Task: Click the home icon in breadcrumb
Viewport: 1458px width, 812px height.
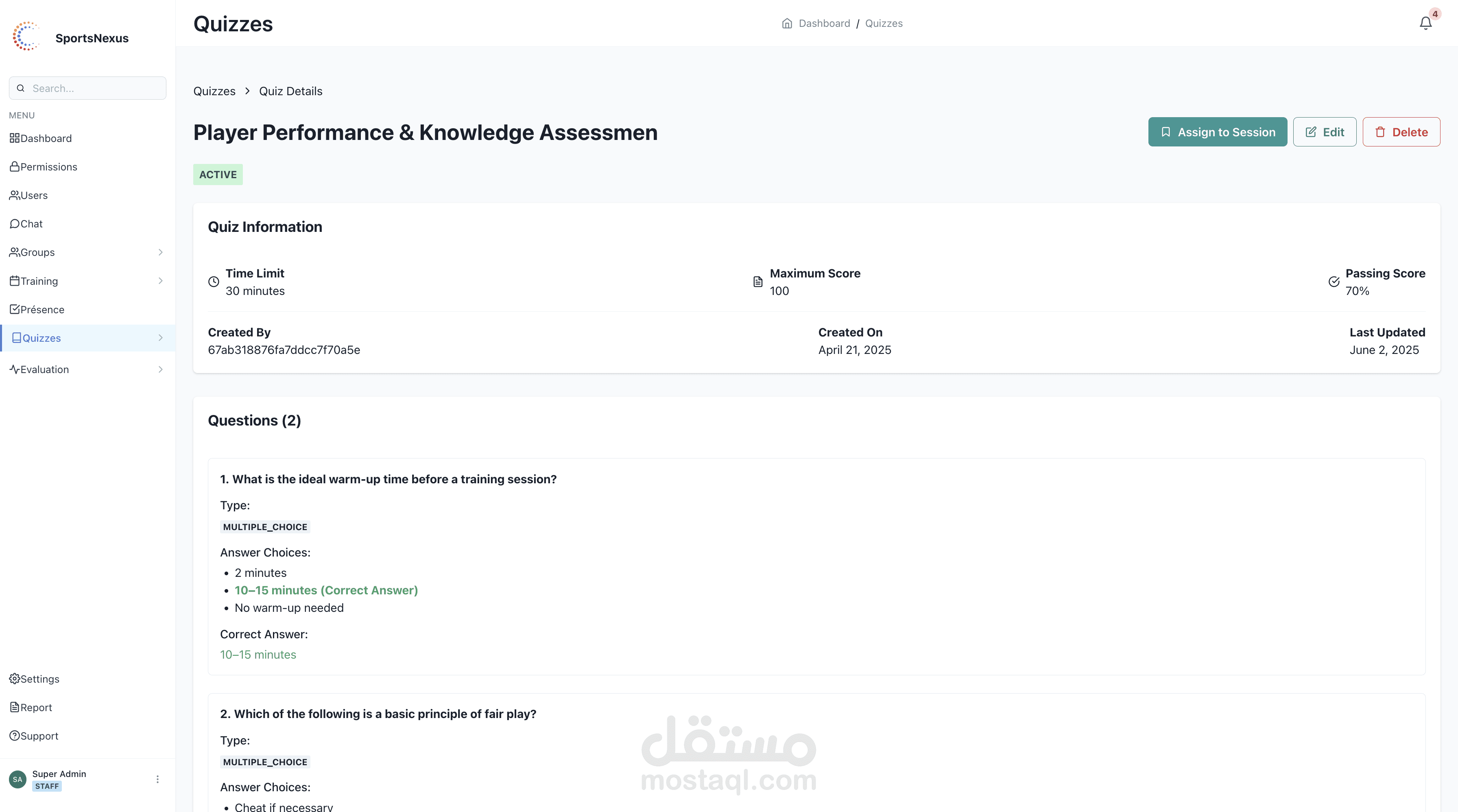Action: [787, 23]
